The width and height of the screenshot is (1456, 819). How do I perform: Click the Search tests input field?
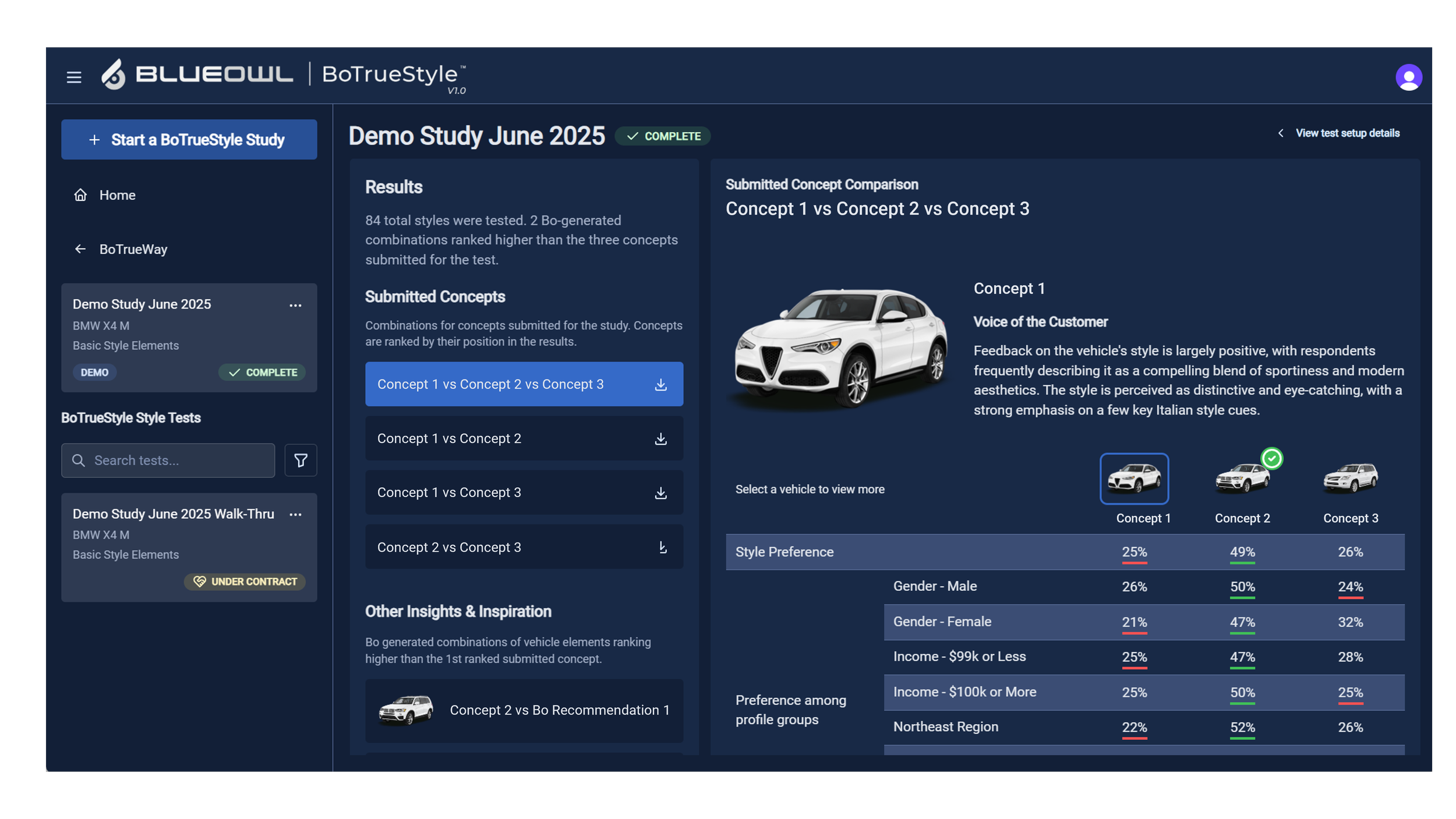pyautogui.click(x=175, y=460)
